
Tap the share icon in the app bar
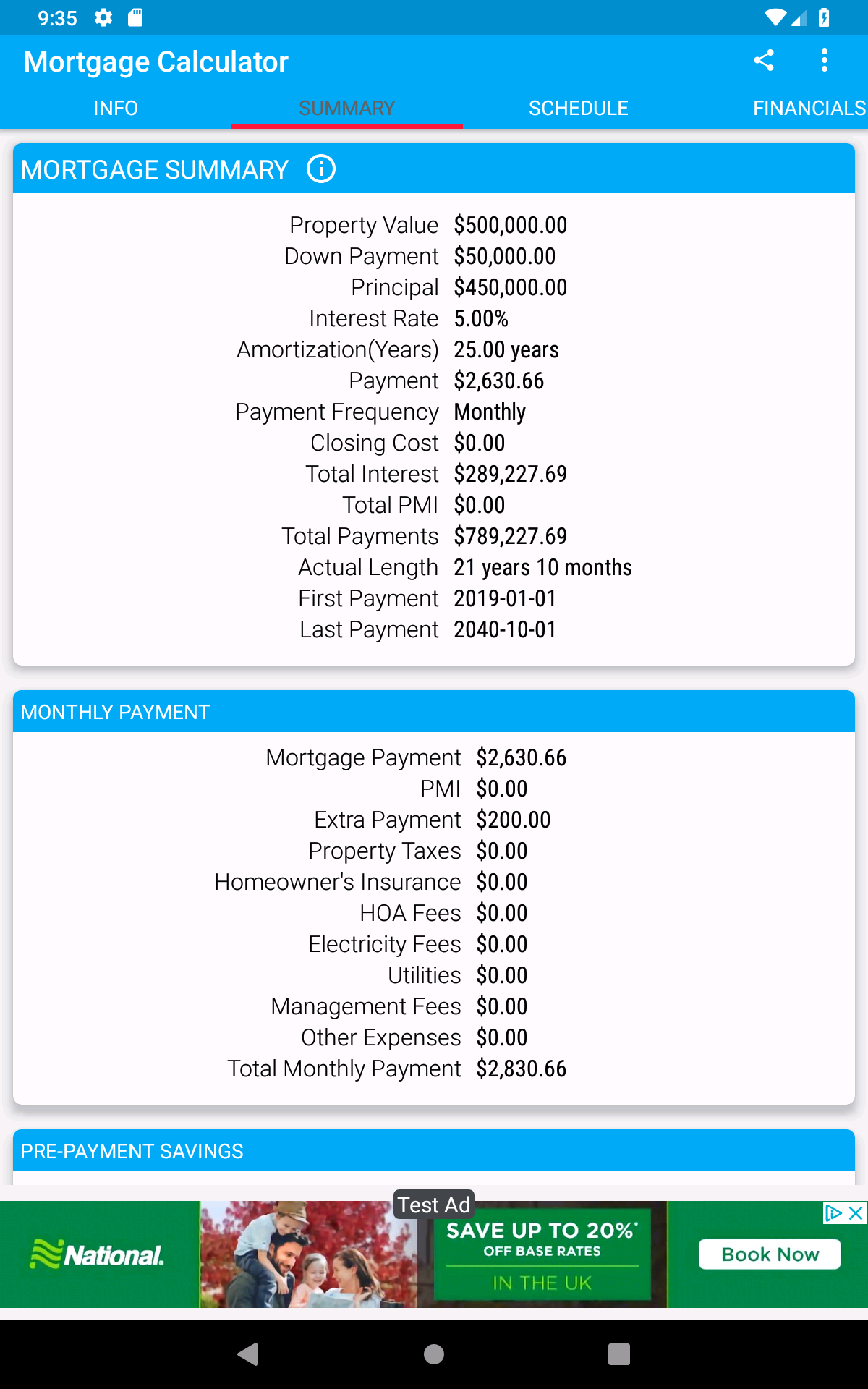764,61
